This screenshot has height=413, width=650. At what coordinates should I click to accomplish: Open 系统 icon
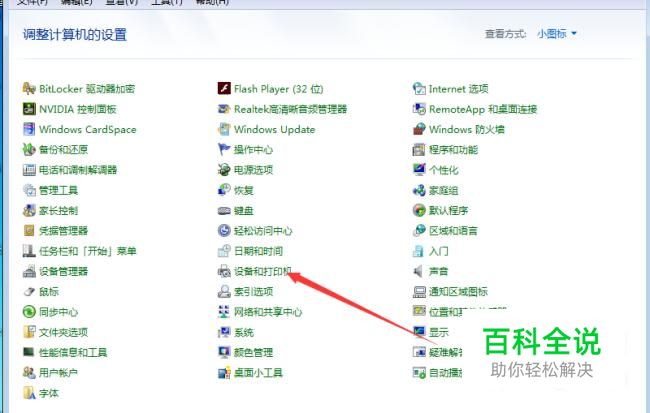[x=224, y=332]
